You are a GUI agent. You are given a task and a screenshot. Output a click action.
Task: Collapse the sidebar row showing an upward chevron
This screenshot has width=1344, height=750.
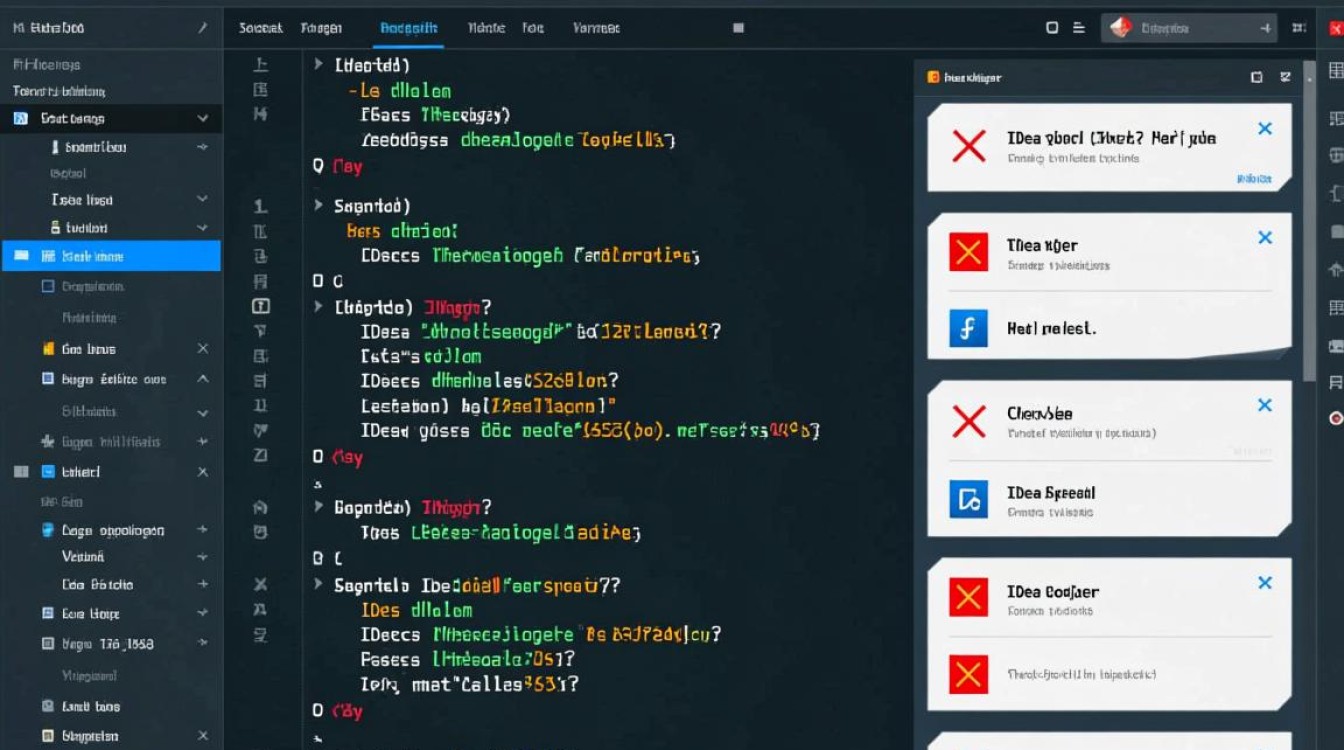pos(203,379)
